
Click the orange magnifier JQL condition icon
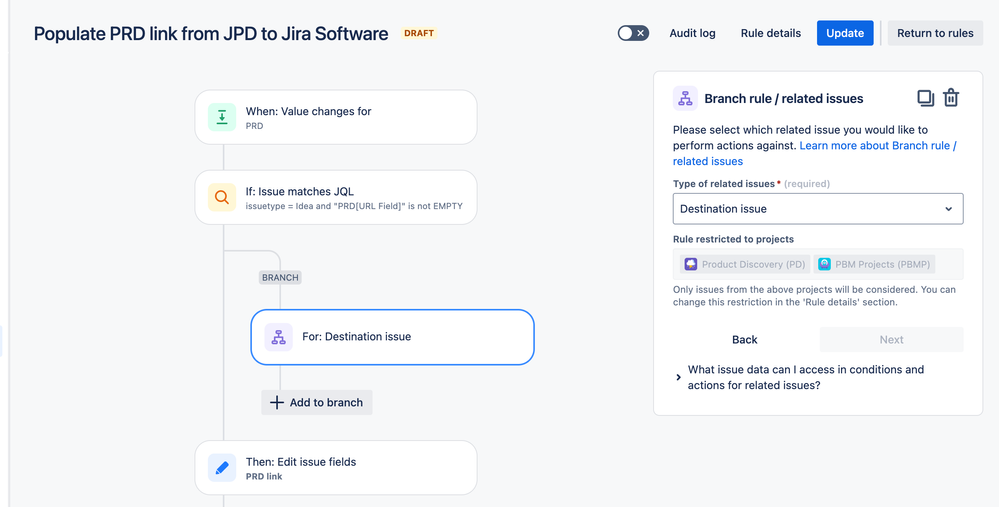point(222,197)
